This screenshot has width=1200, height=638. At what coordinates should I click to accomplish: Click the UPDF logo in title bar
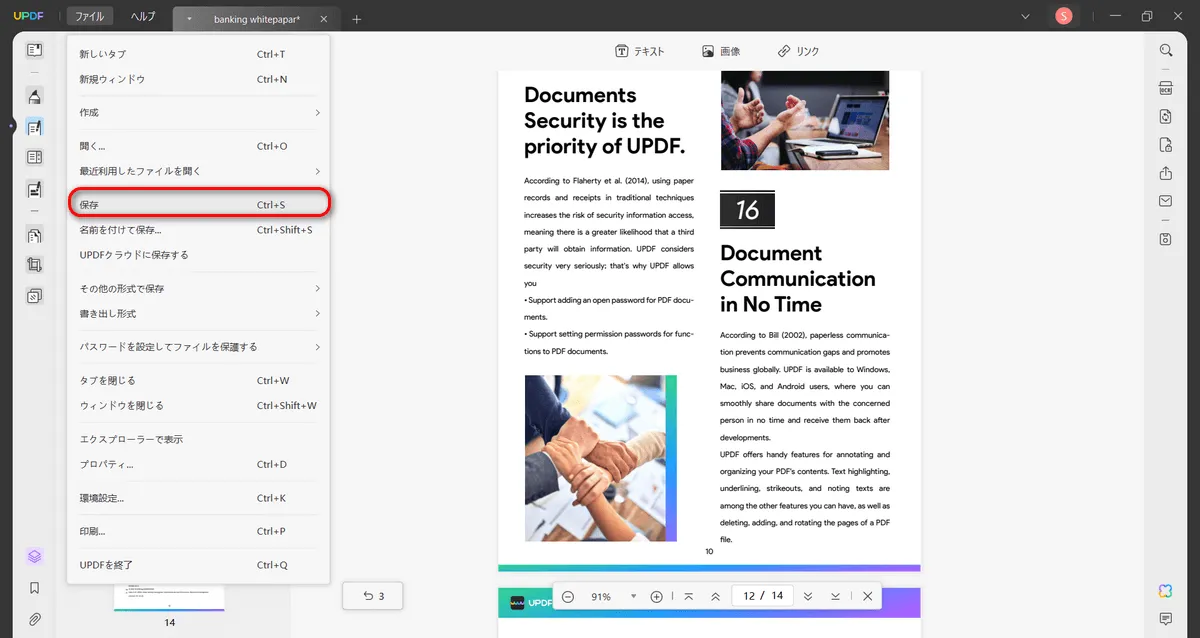pyautogui.click(x=27, y=17)
